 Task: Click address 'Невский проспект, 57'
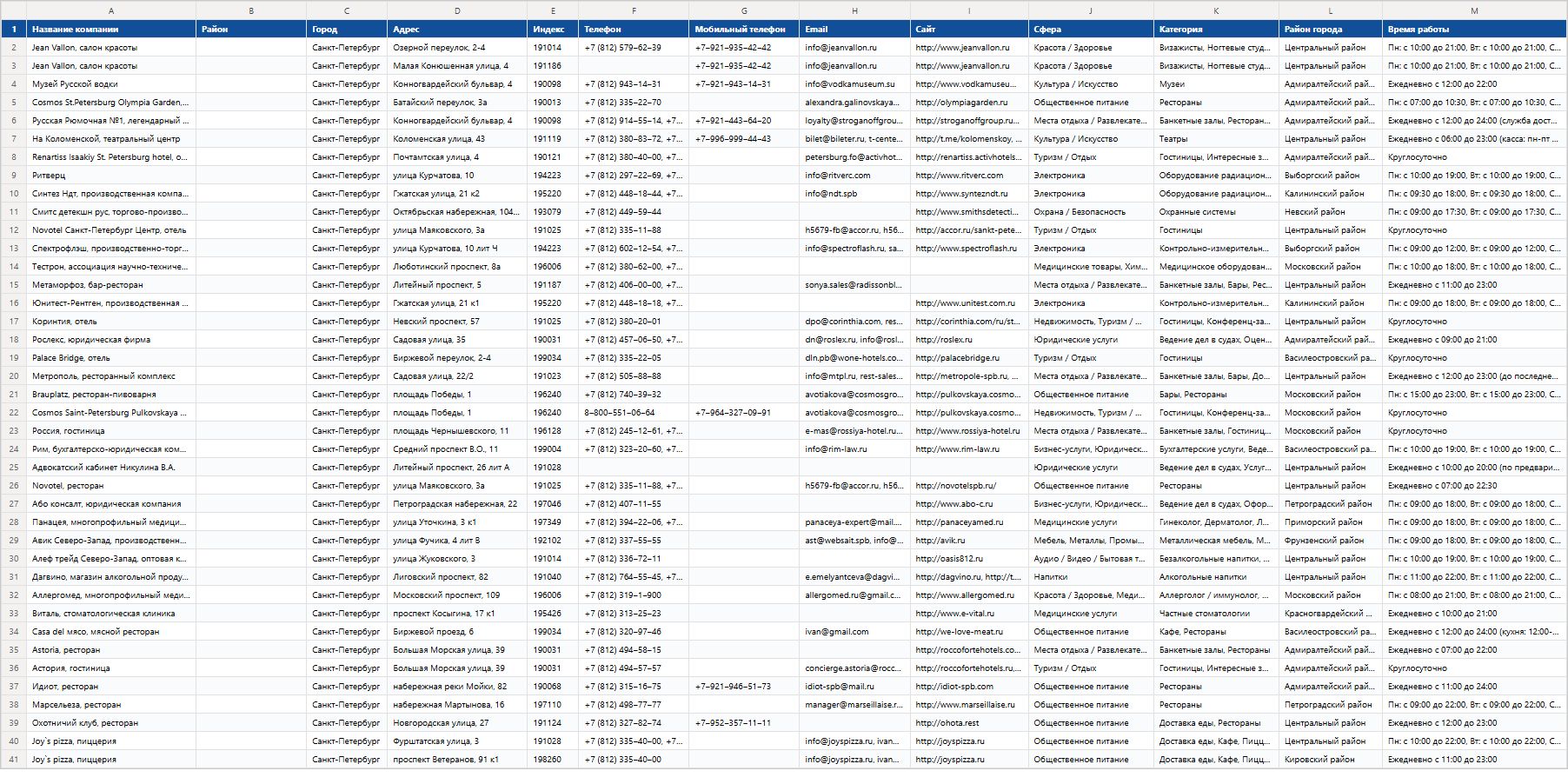click(x=457, y=322)
